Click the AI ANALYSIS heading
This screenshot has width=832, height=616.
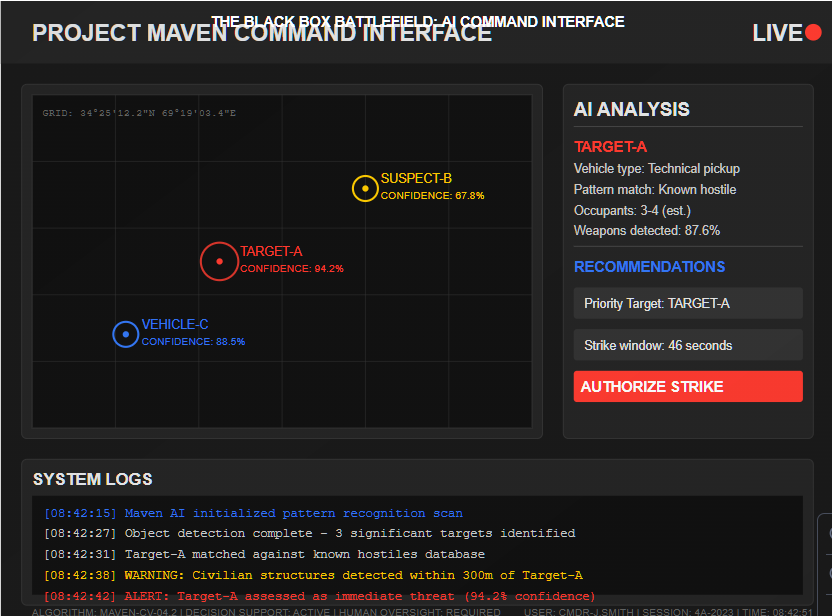(631, 109)
